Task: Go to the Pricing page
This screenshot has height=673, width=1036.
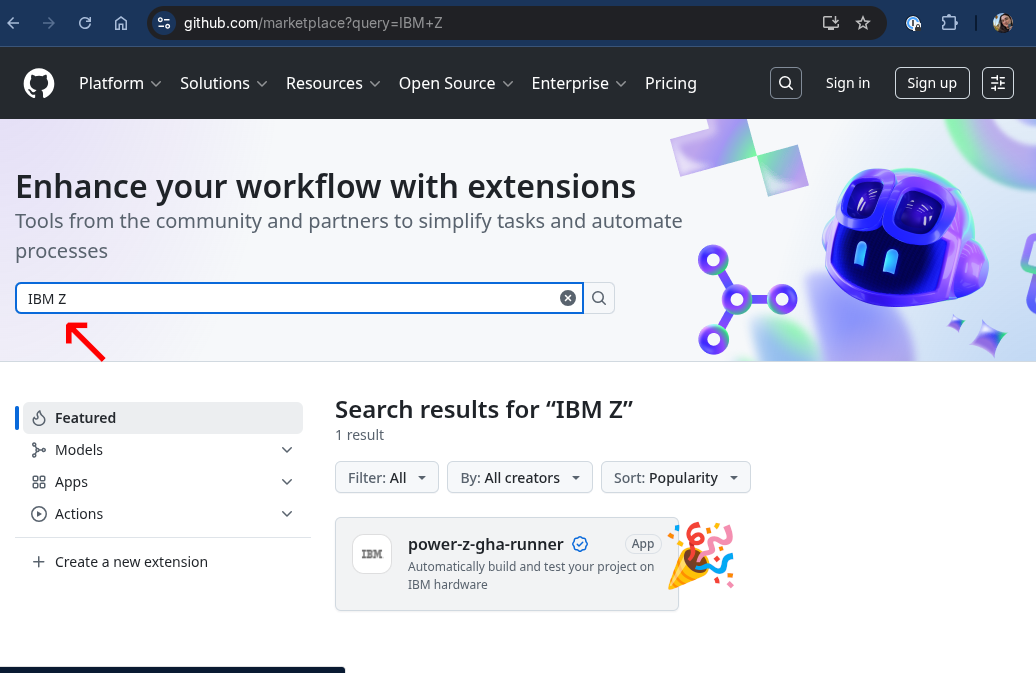Action: (x=671, y=83)
